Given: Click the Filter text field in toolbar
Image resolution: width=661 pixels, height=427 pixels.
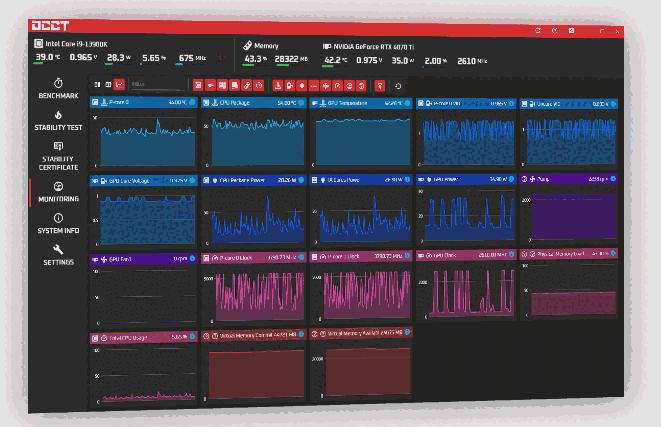Looking at the screenshot, I should (159, 85).
